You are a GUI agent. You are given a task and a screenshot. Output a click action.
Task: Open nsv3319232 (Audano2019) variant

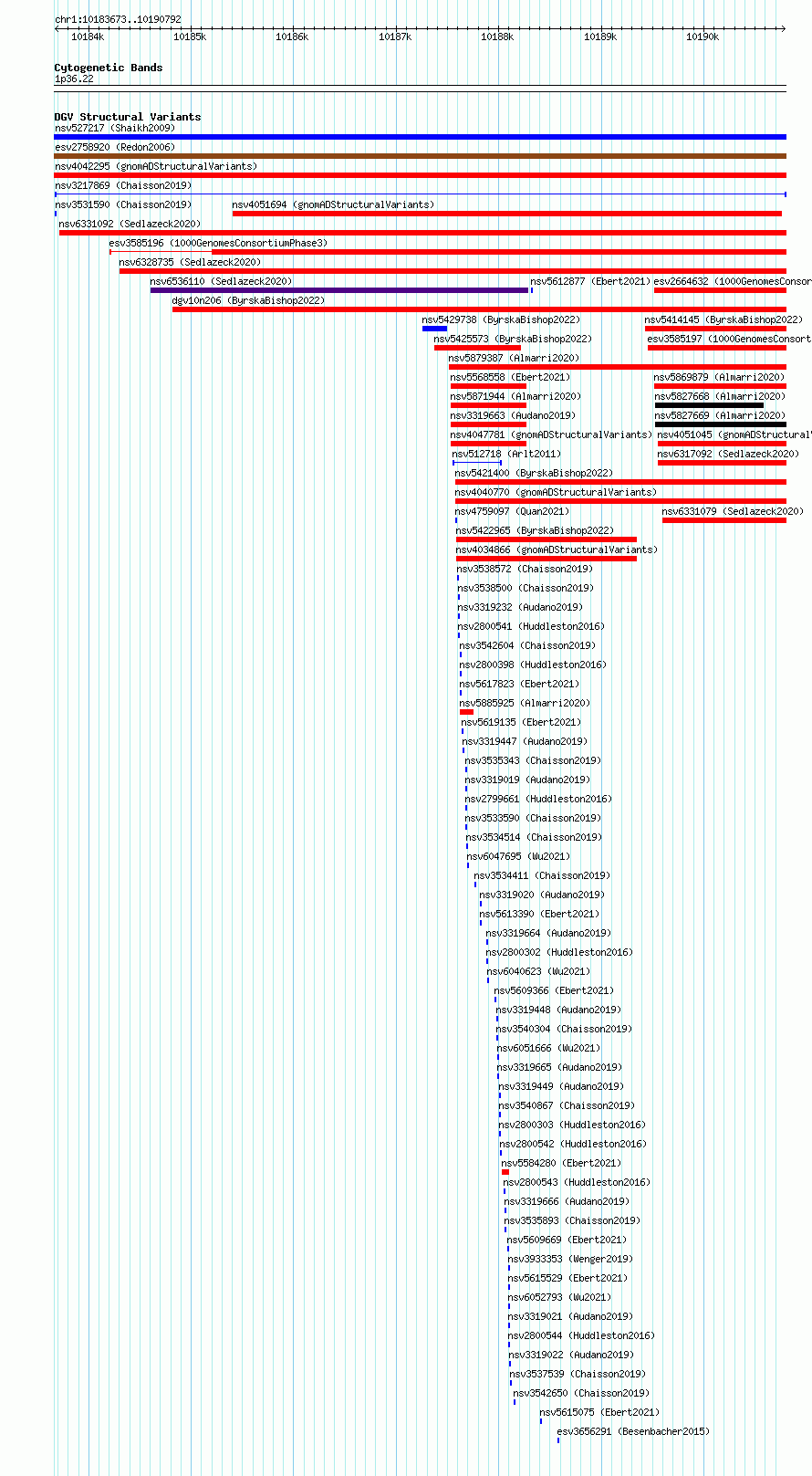click(519, 607)
